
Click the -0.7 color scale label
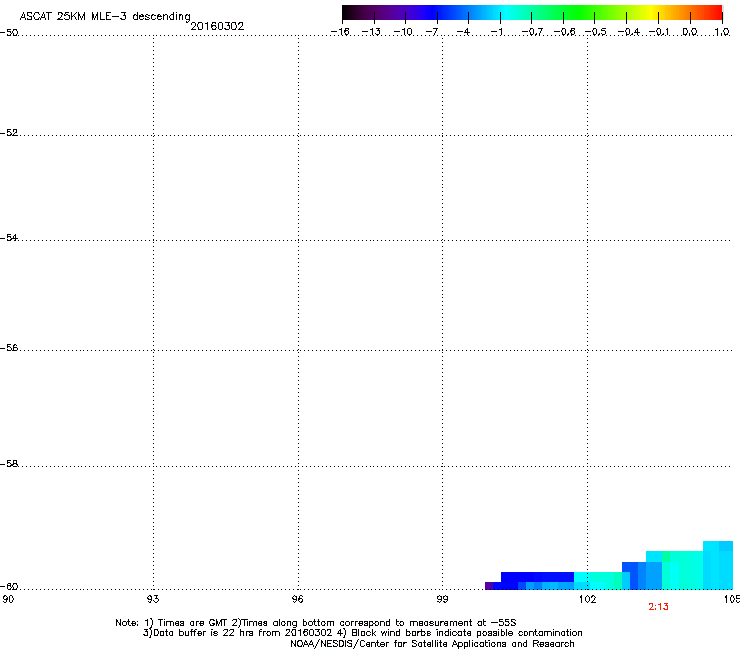coord(532,32)
